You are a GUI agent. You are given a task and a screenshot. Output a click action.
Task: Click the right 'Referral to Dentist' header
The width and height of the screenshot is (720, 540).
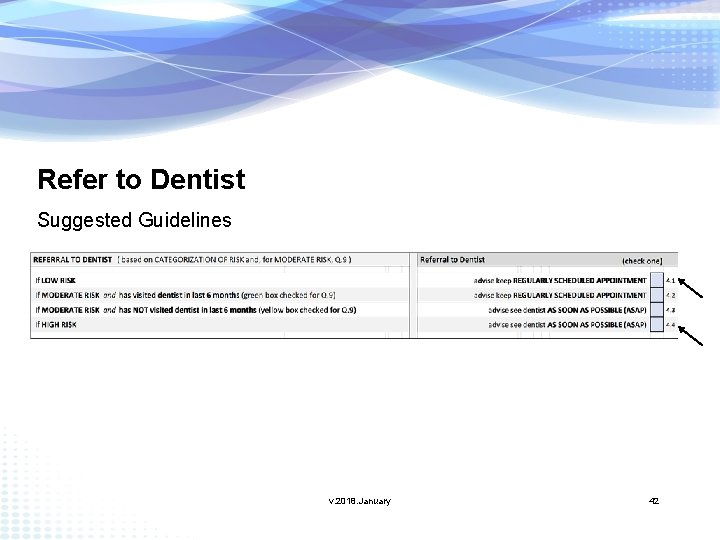point(452,259)
